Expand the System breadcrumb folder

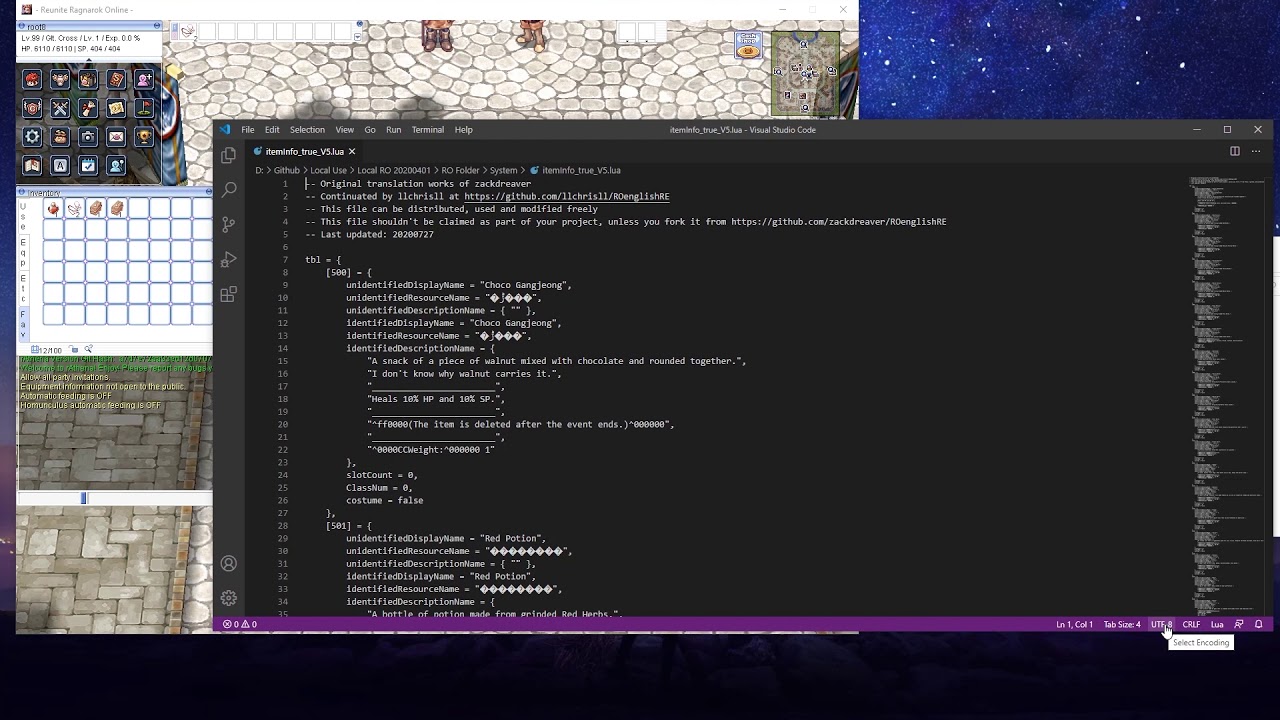pyautogui.click(x=503, y=170)
